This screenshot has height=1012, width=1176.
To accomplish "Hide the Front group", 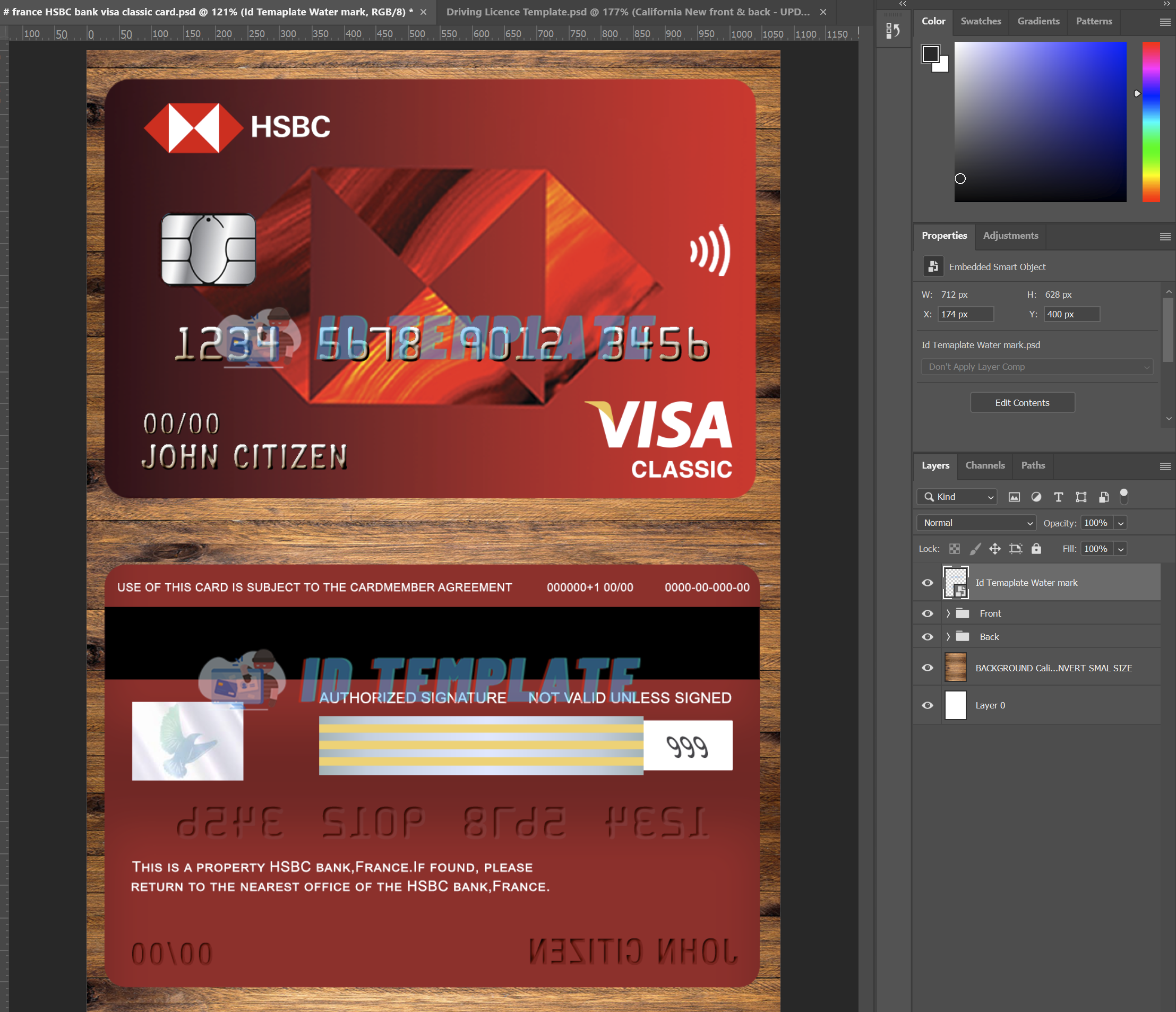I will pyautogui.click(x=928, y=613).
